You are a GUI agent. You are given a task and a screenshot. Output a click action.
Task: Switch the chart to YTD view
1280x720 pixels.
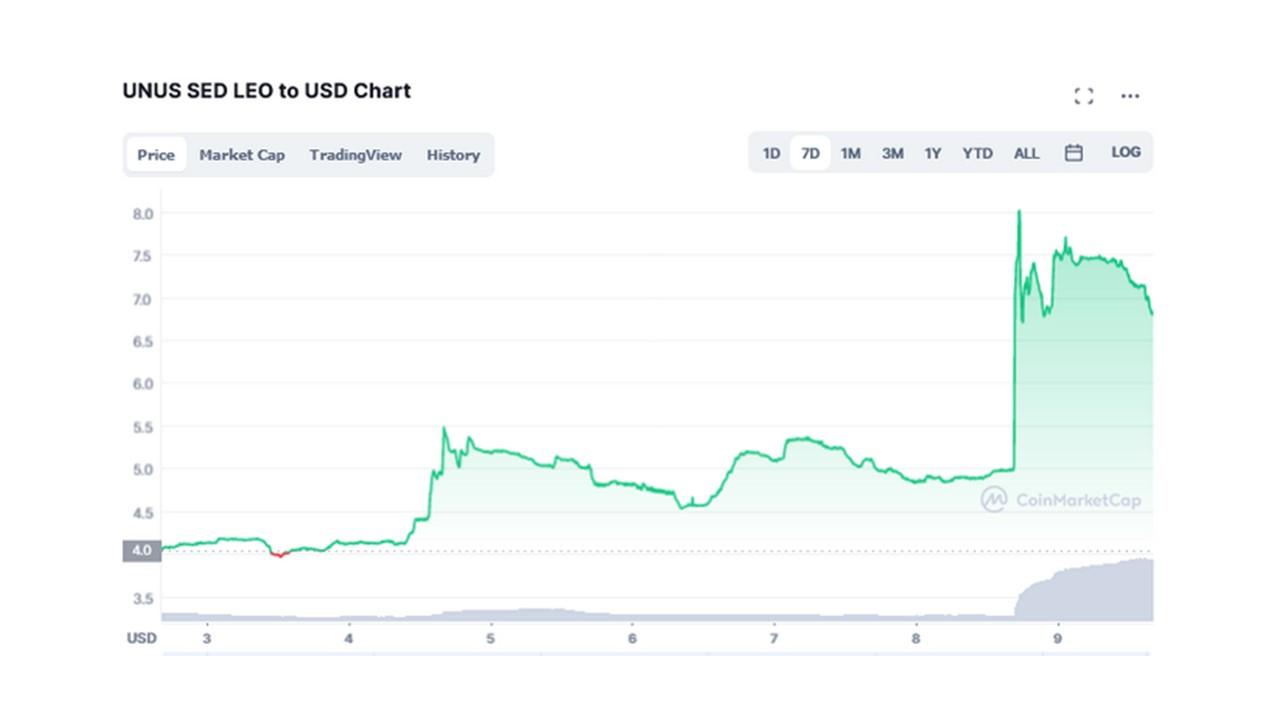978,153
